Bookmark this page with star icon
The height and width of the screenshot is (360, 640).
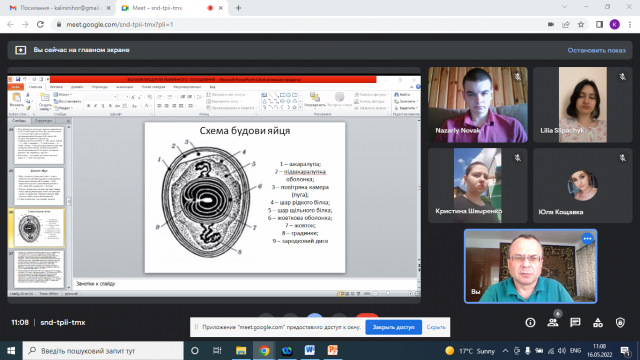click(x=581, y=24)
